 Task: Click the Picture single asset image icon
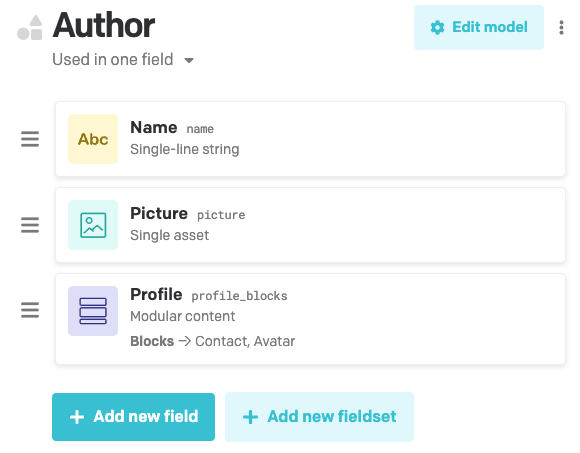[x=93, y=225]
